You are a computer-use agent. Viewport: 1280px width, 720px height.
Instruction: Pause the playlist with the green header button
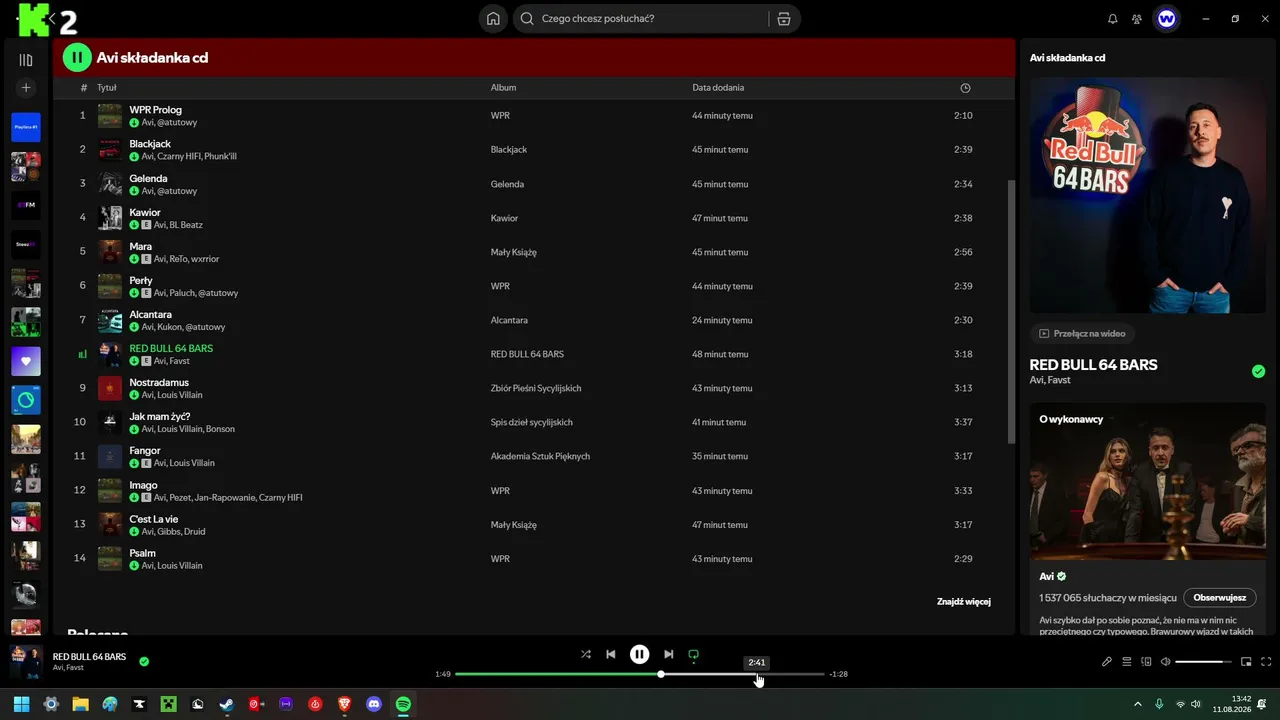[x=77, y=58]
